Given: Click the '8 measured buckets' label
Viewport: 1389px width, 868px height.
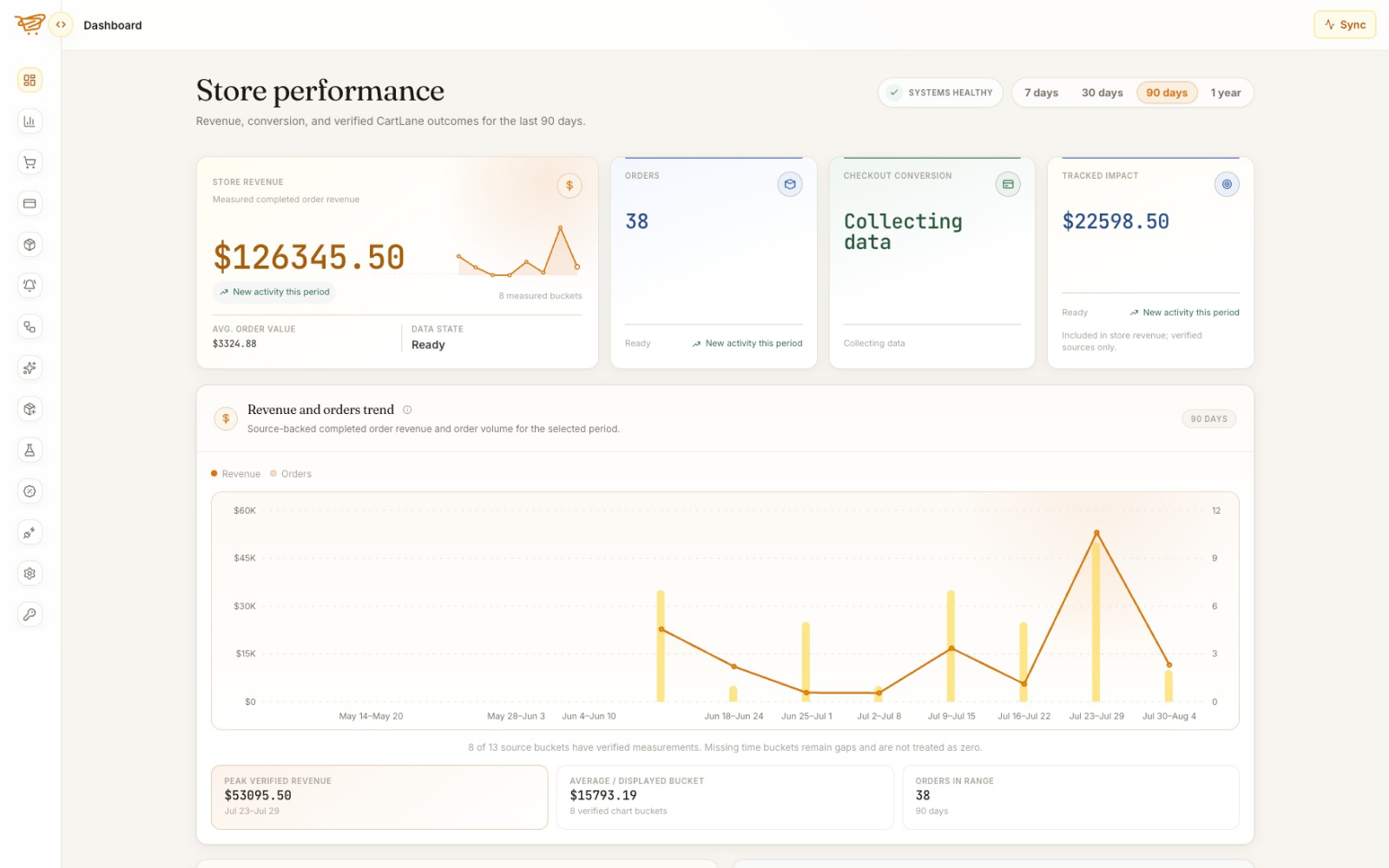Looking at the screenshot, I should pyautogui.click(x=540, y=296).
